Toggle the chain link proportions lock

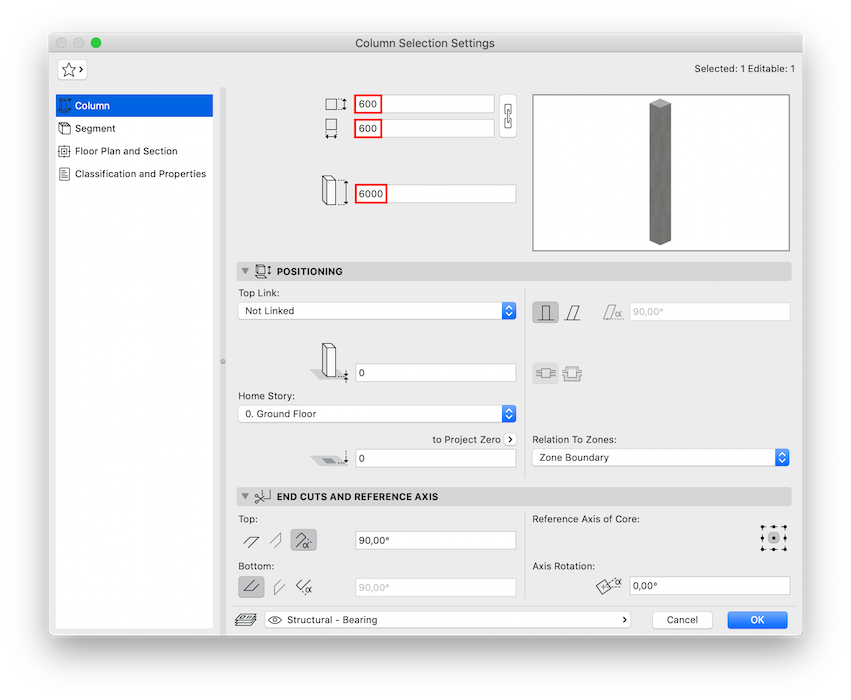coord(507,116)
